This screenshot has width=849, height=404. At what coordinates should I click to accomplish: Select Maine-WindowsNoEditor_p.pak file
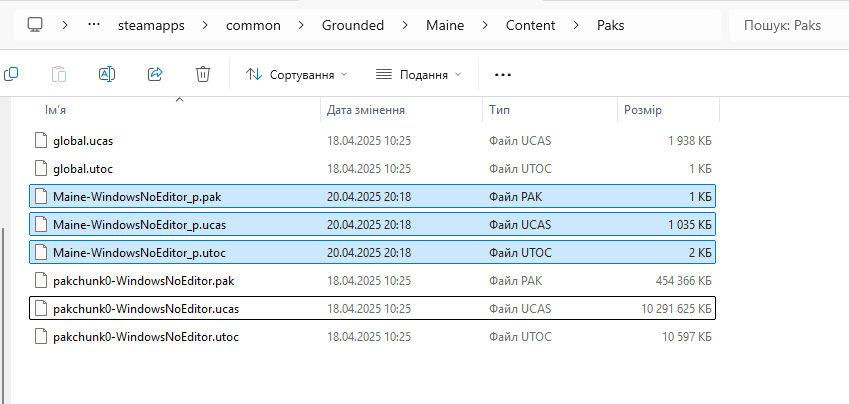131,197
